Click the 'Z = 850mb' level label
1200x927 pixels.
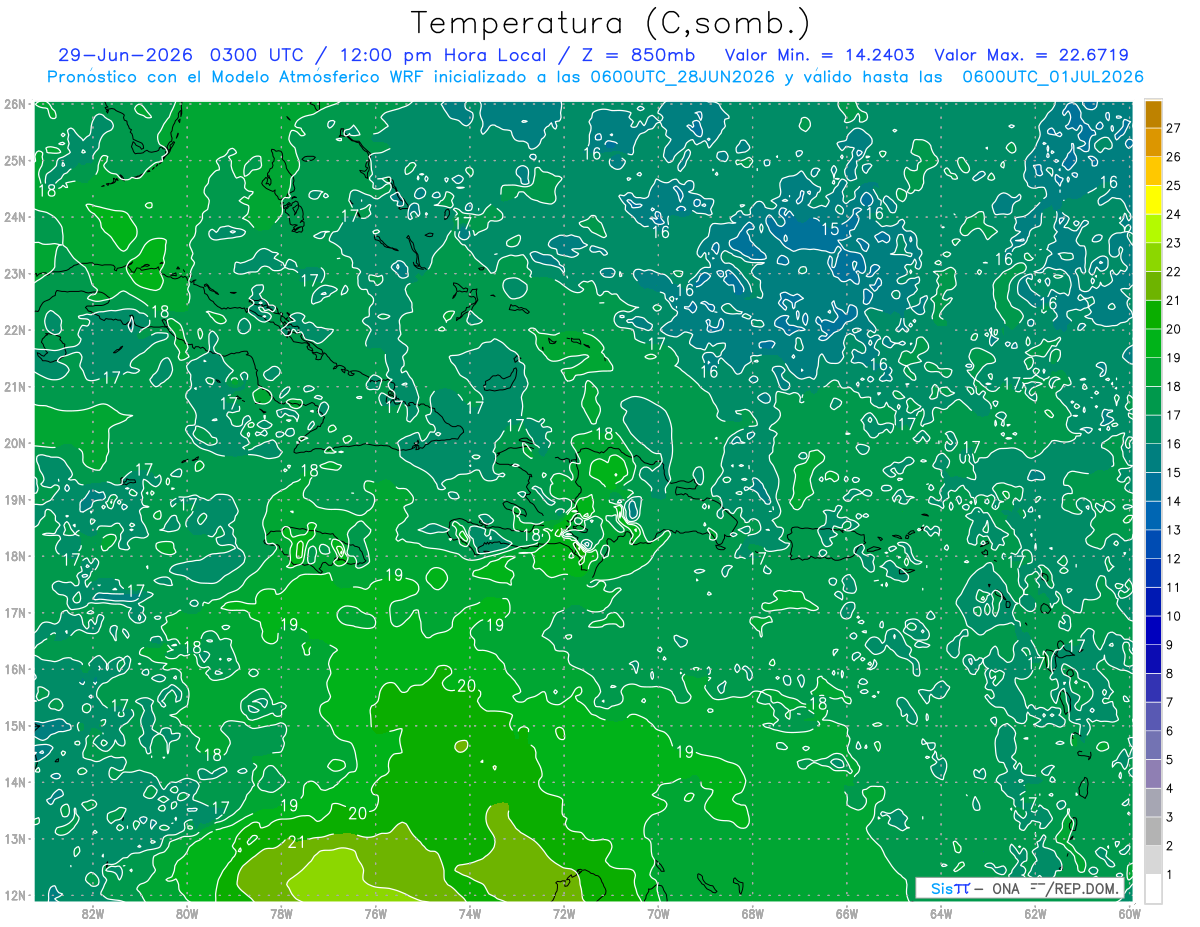click(639, 55)
